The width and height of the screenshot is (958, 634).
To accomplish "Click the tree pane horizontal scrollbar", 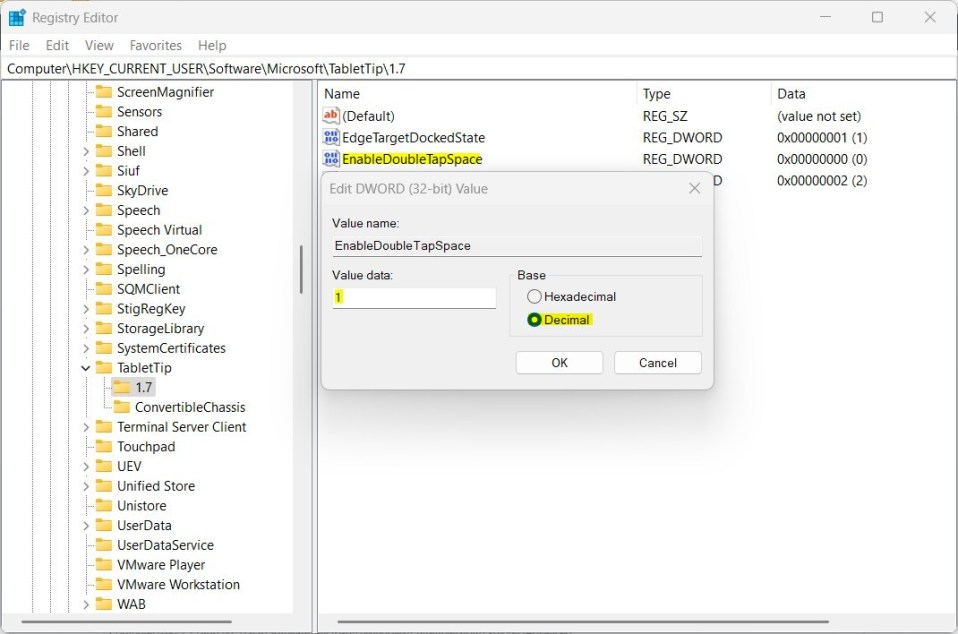I will tap(126, 622).
